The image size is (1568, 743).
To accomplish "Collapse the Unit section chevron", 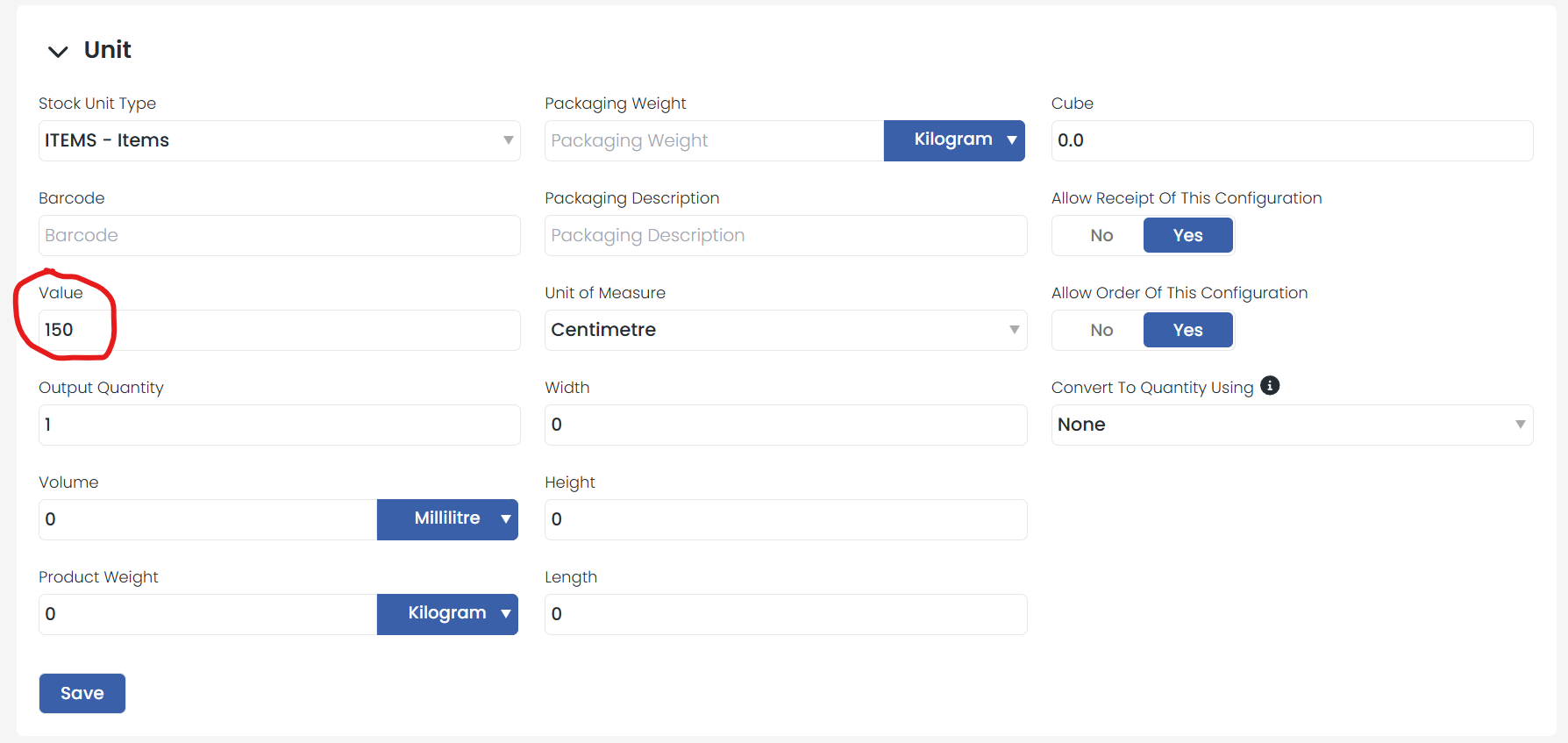I will click(58, 52).
